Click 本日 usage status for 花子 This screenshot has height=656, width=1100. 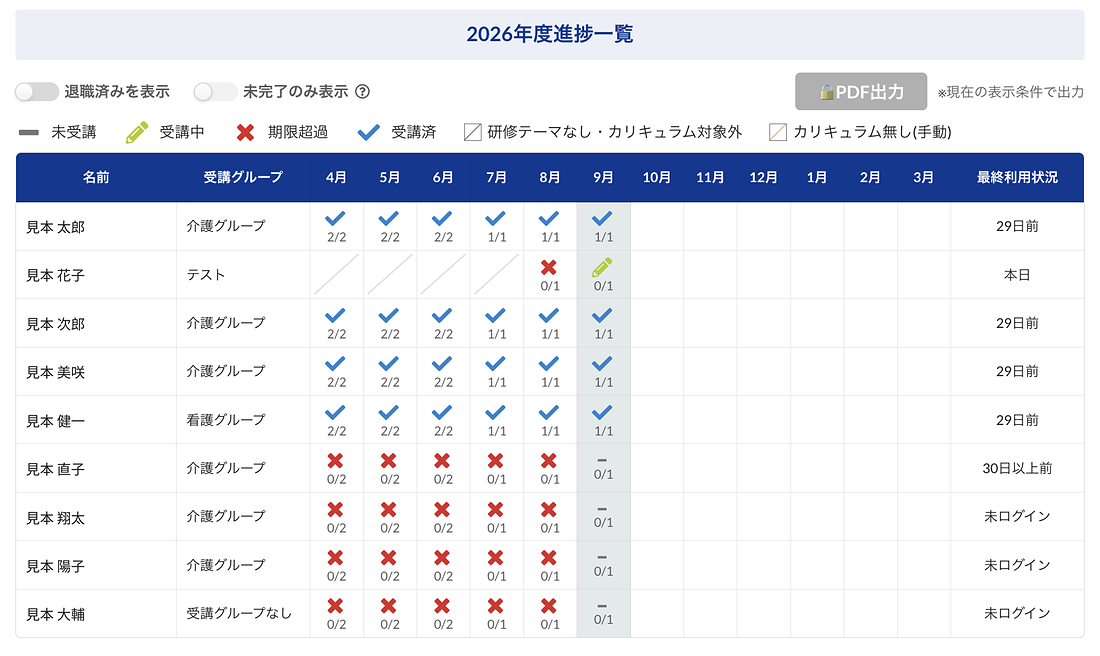(x=1017, y=275)
